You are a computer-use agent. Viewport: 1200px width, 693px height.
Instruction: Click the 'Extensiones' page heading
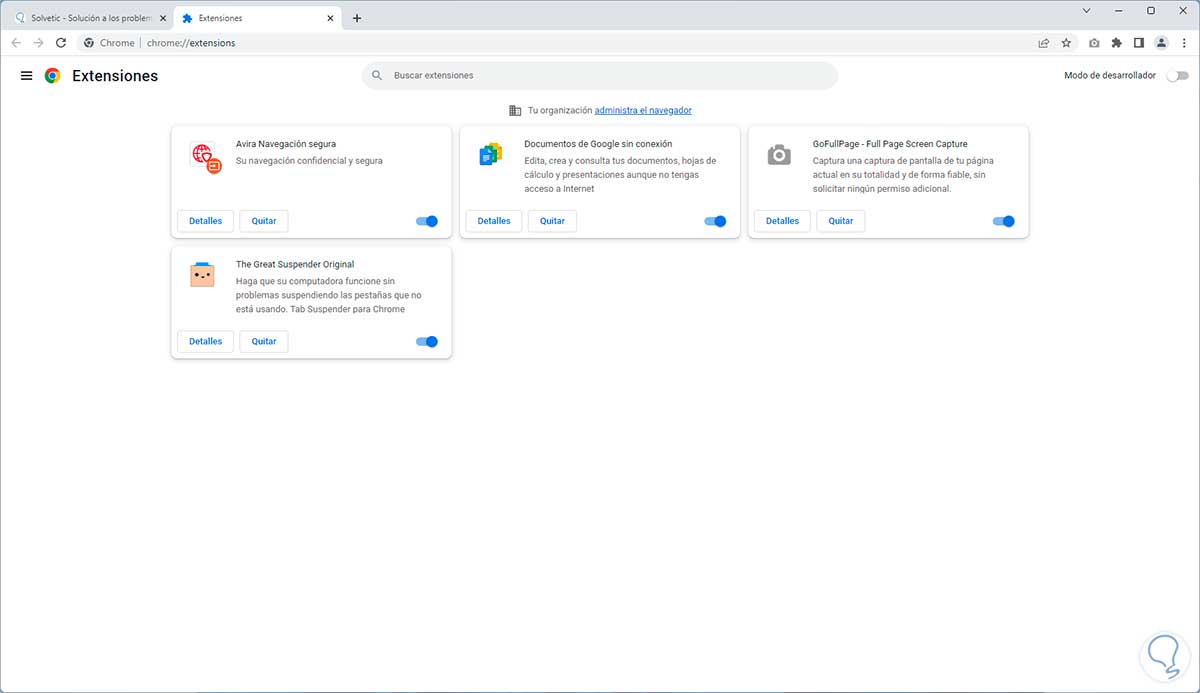115,76
